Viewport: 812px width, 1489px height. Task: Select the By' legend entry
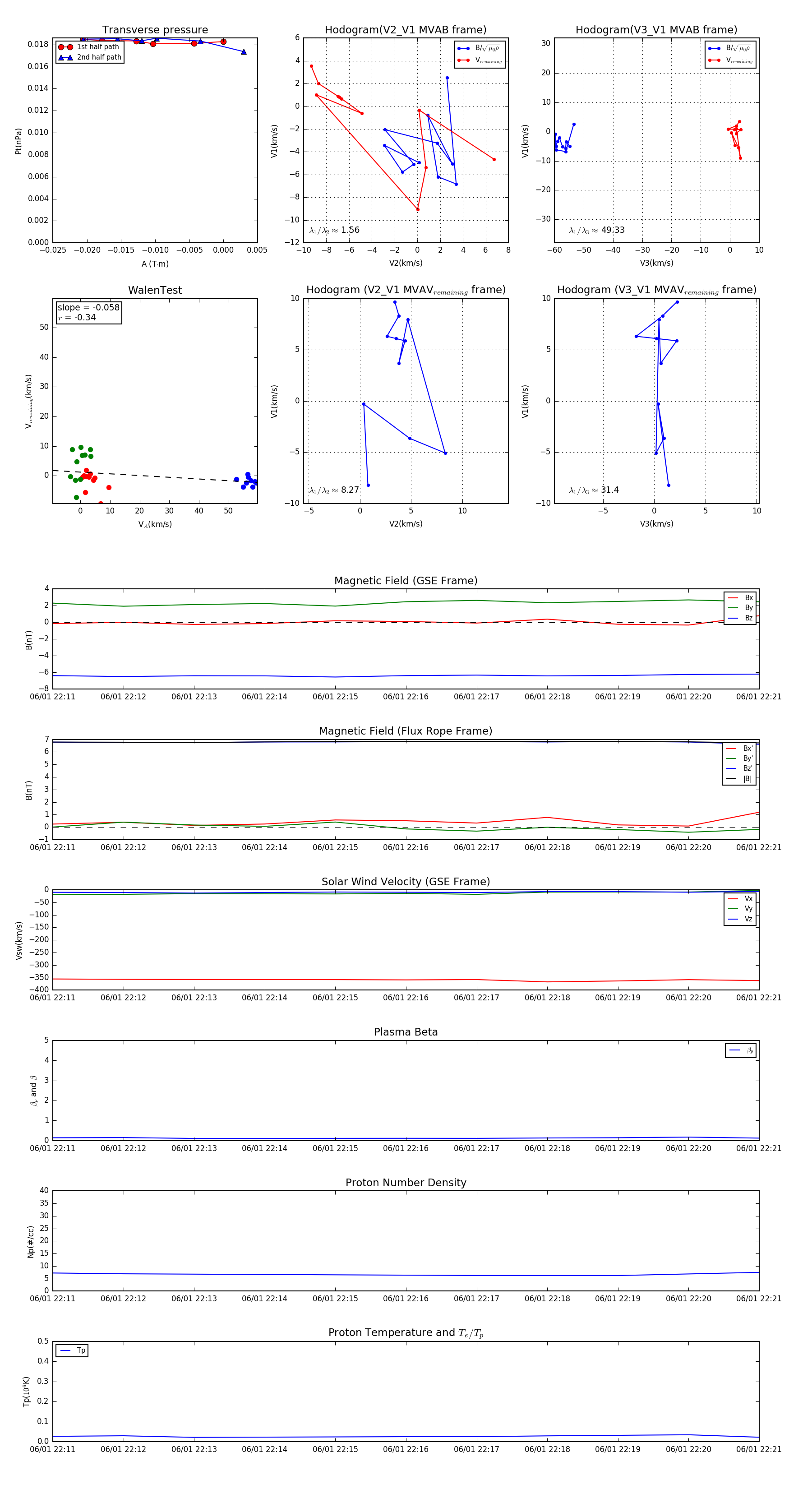point(740,758)
